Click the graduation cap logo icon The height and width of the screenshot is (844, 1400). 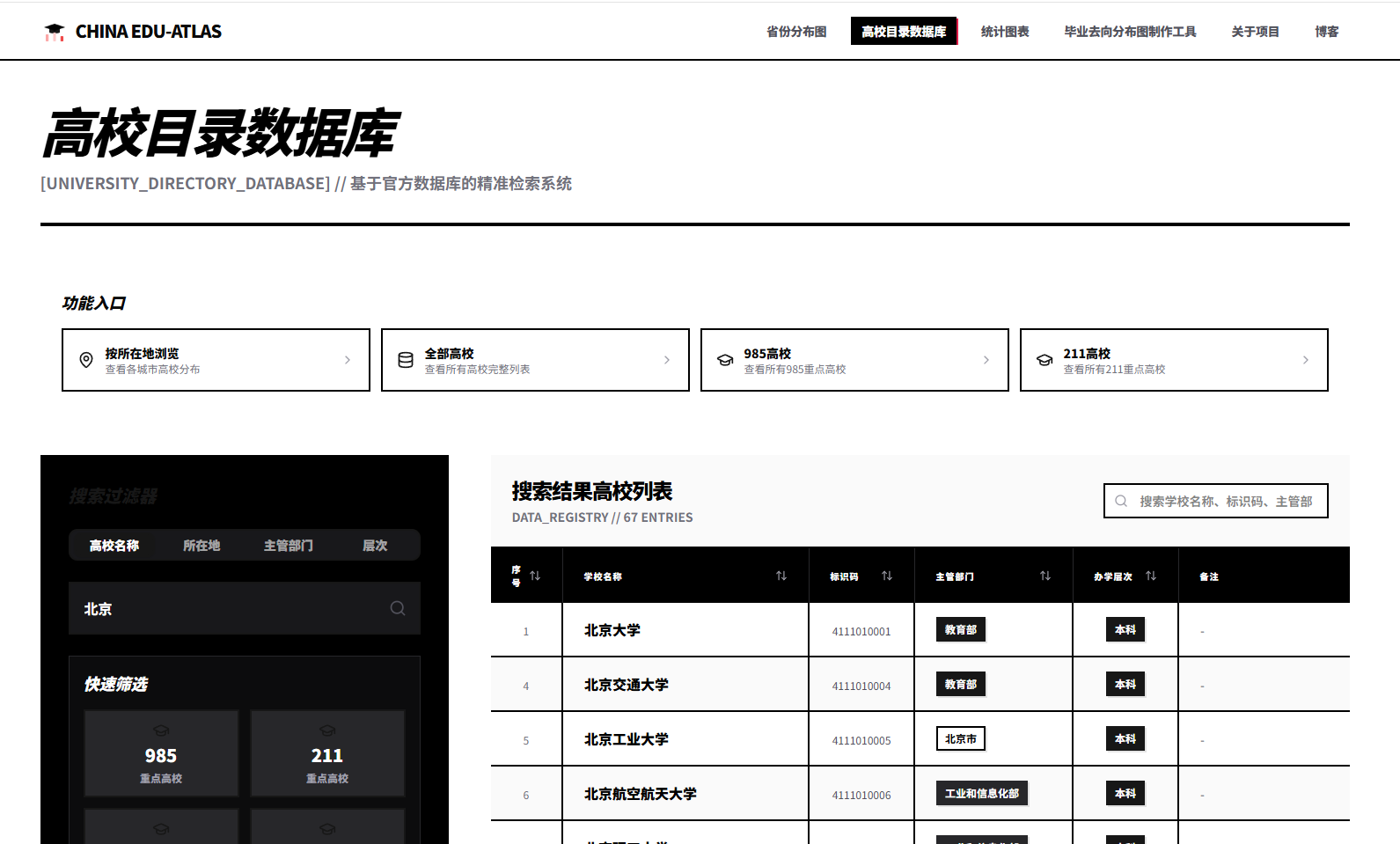[55, 33]
